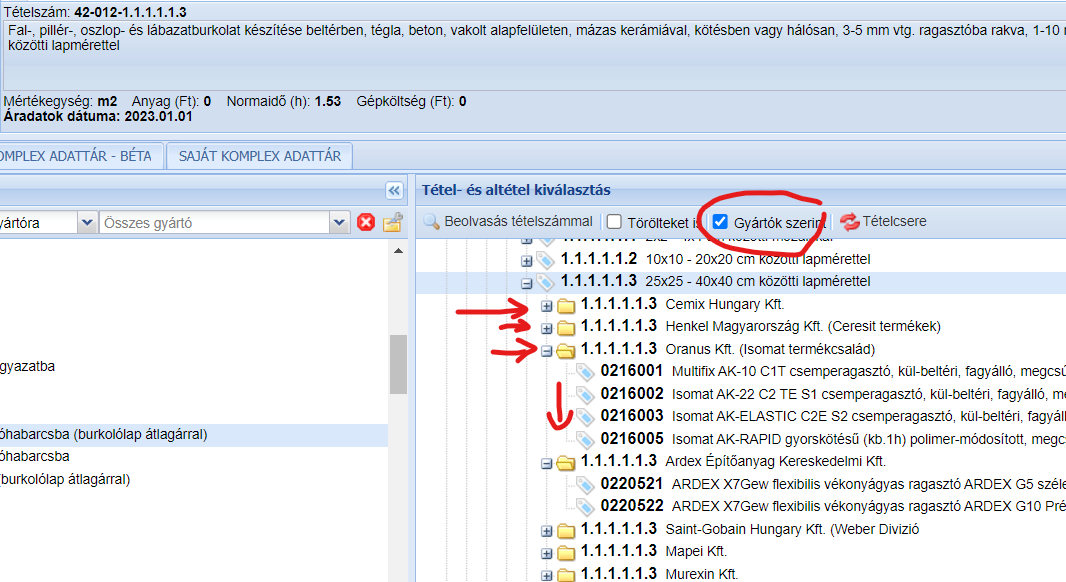Click tag icon of item 0216002

click(585, 394)
